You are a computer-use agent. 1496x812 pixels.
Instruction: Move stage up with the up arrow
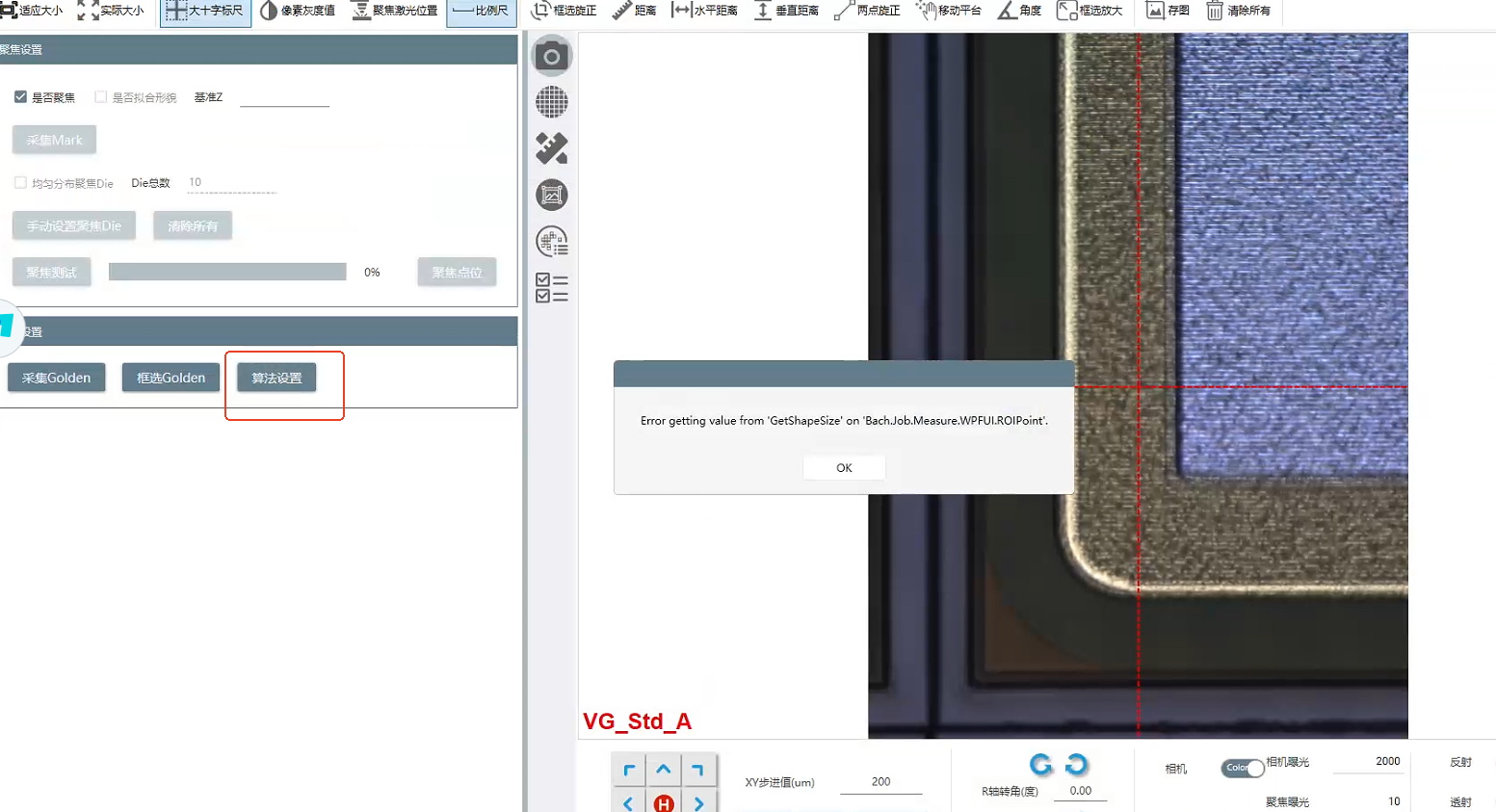click(x=664, y=770)
